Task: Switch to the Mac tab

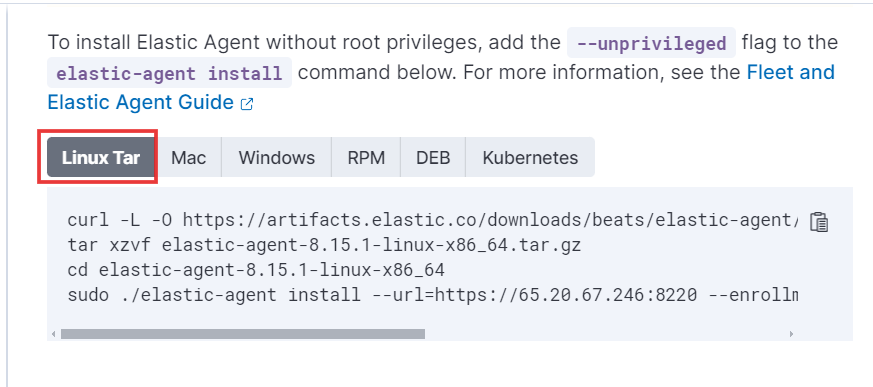Action: click(x=189, y=158)
